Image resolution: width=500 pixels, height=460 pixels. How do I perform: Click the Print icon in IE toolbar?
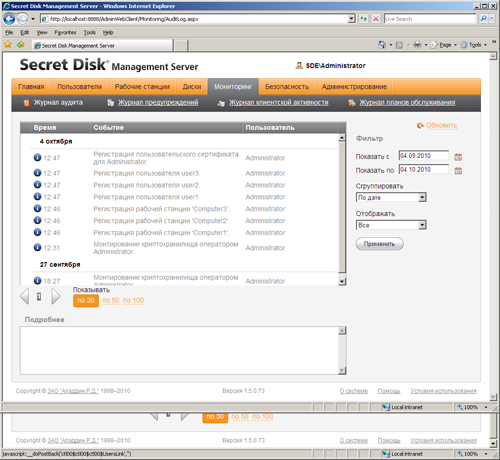[x=417, y=45]
